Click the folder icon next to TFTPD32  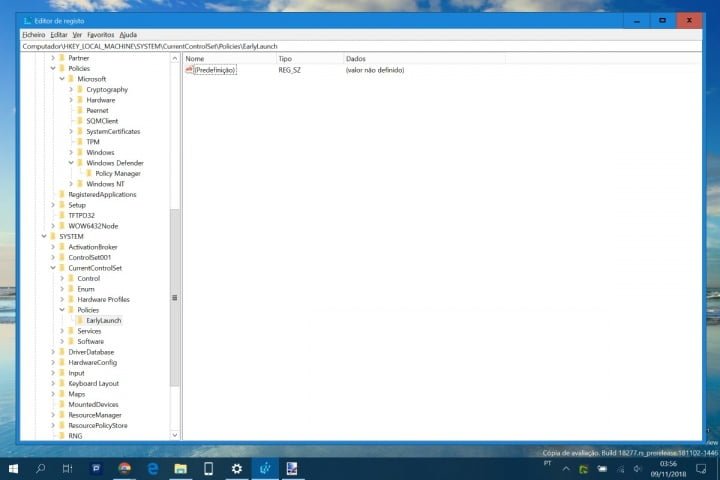tap(62, 215)
